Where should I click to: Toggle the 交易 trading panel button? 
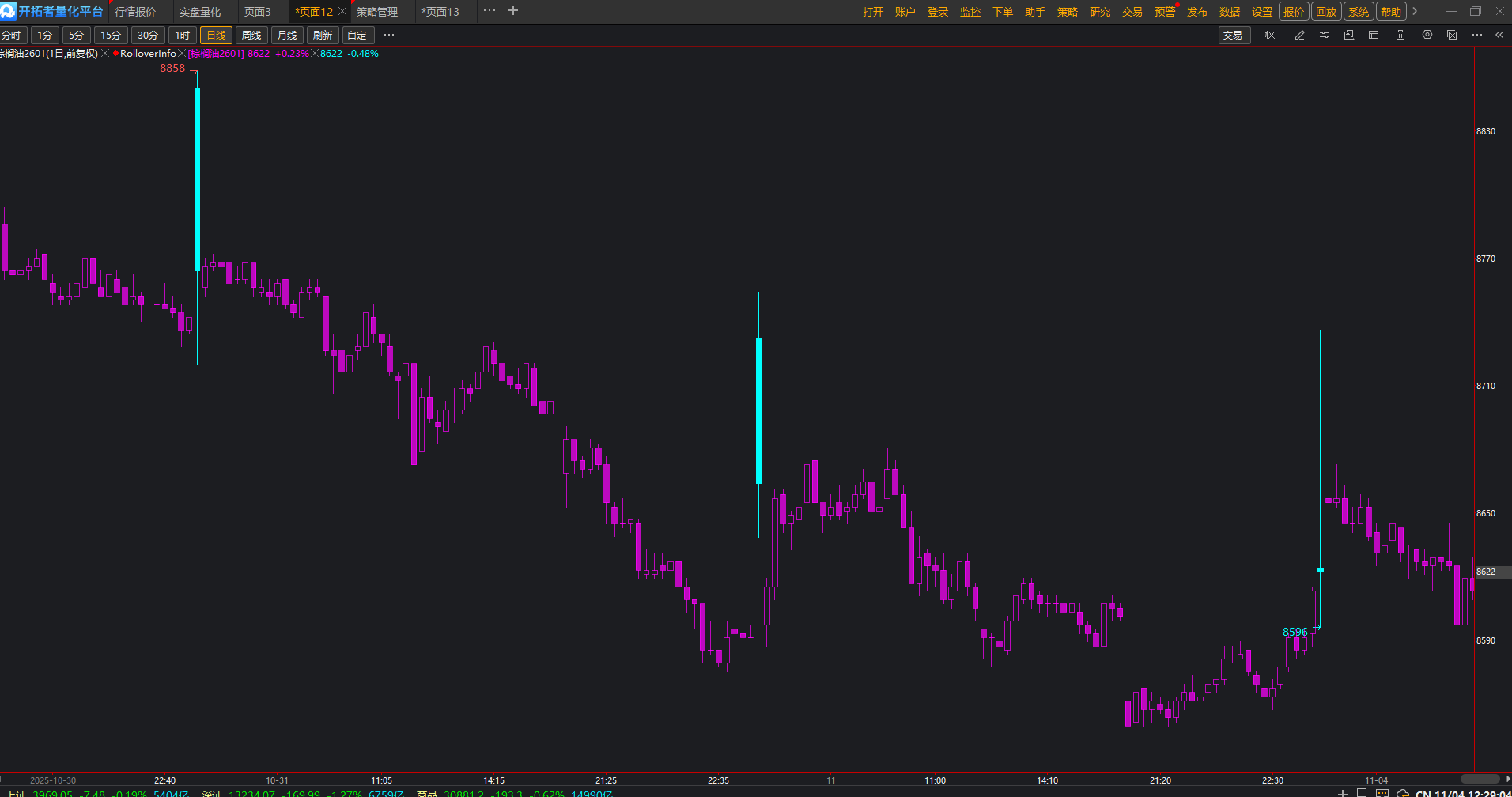point(1233,35)
